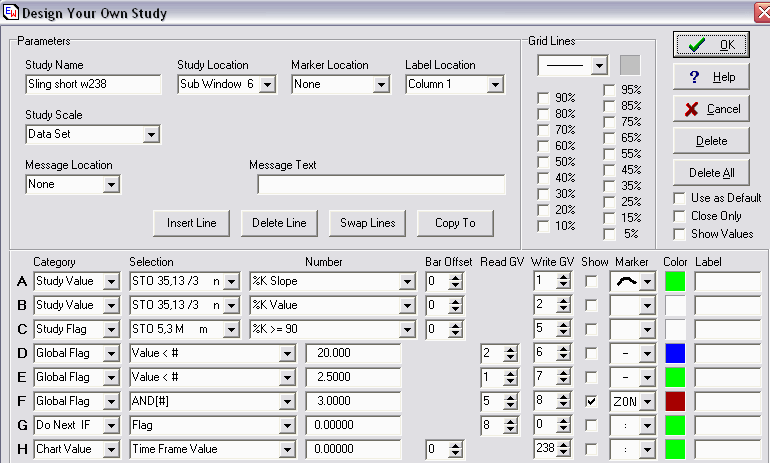The image size is (770, 463).
Task: Click the row A Bar Offset stepper
Action: (455, 282)
